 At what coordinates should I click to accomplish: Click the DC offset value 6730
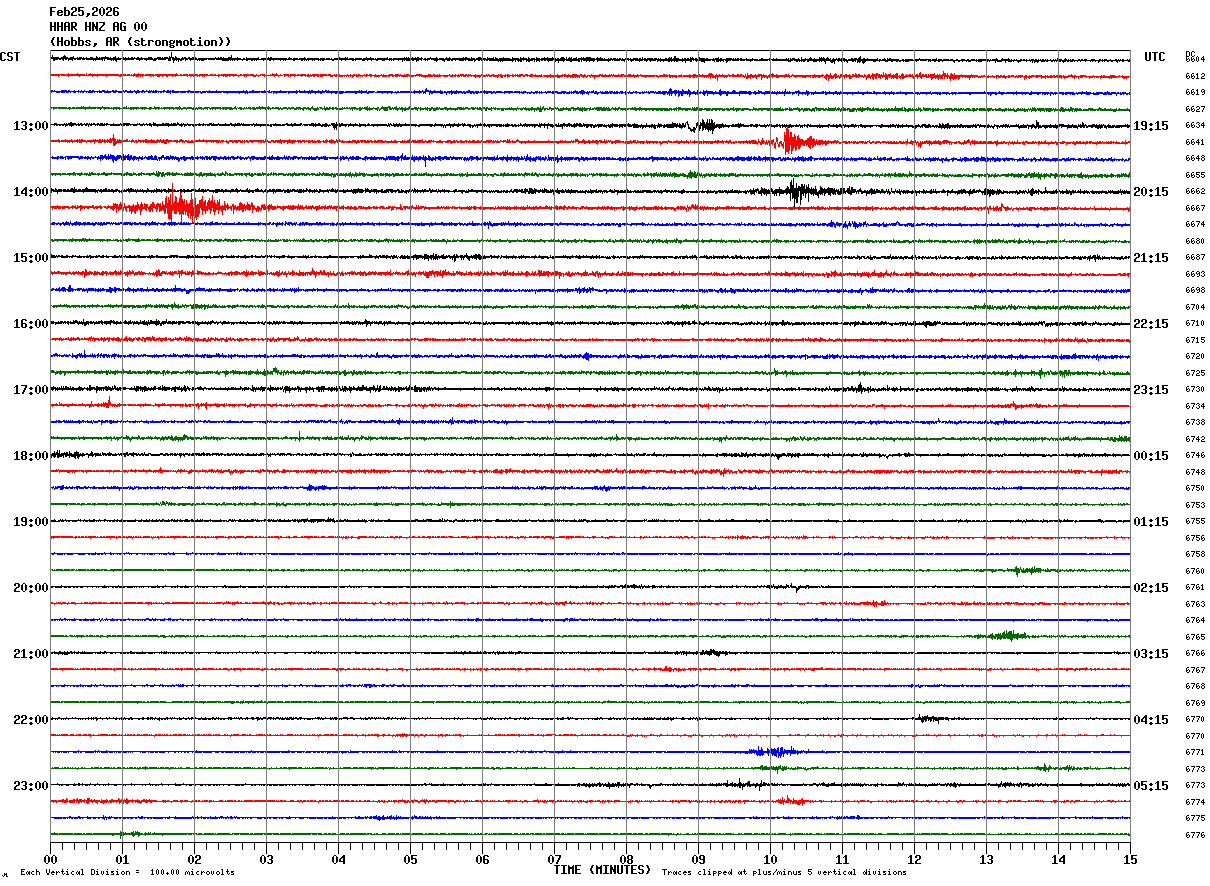pyautogui.click(x=1195, y=390)
